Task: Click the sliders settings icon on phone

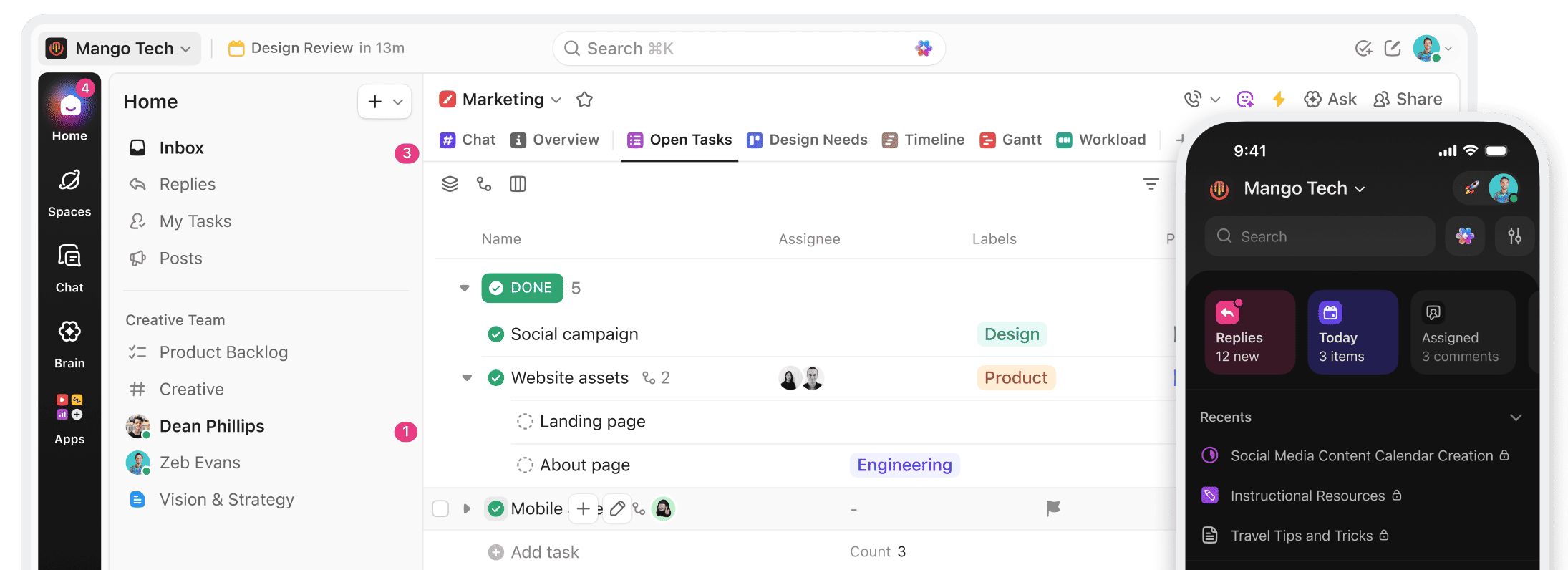Action: point(1514,236)
